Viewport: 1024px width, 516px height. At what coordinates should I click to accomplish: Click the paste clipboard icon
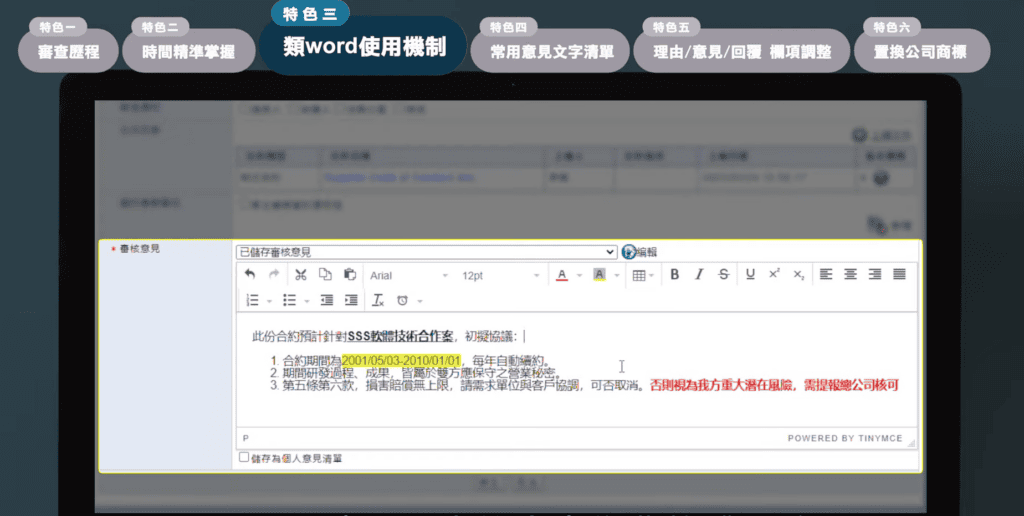coord(349,275)
